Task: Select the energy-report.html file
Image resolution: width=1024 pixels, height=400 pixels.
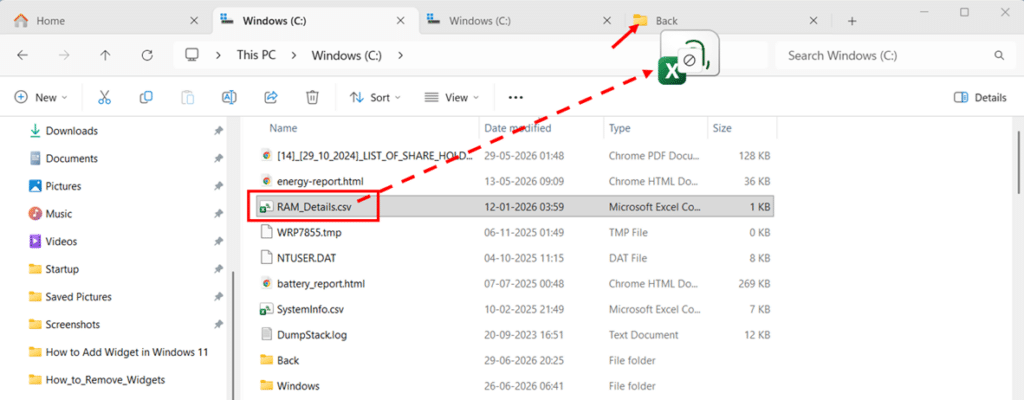Action: click(515, 180)
